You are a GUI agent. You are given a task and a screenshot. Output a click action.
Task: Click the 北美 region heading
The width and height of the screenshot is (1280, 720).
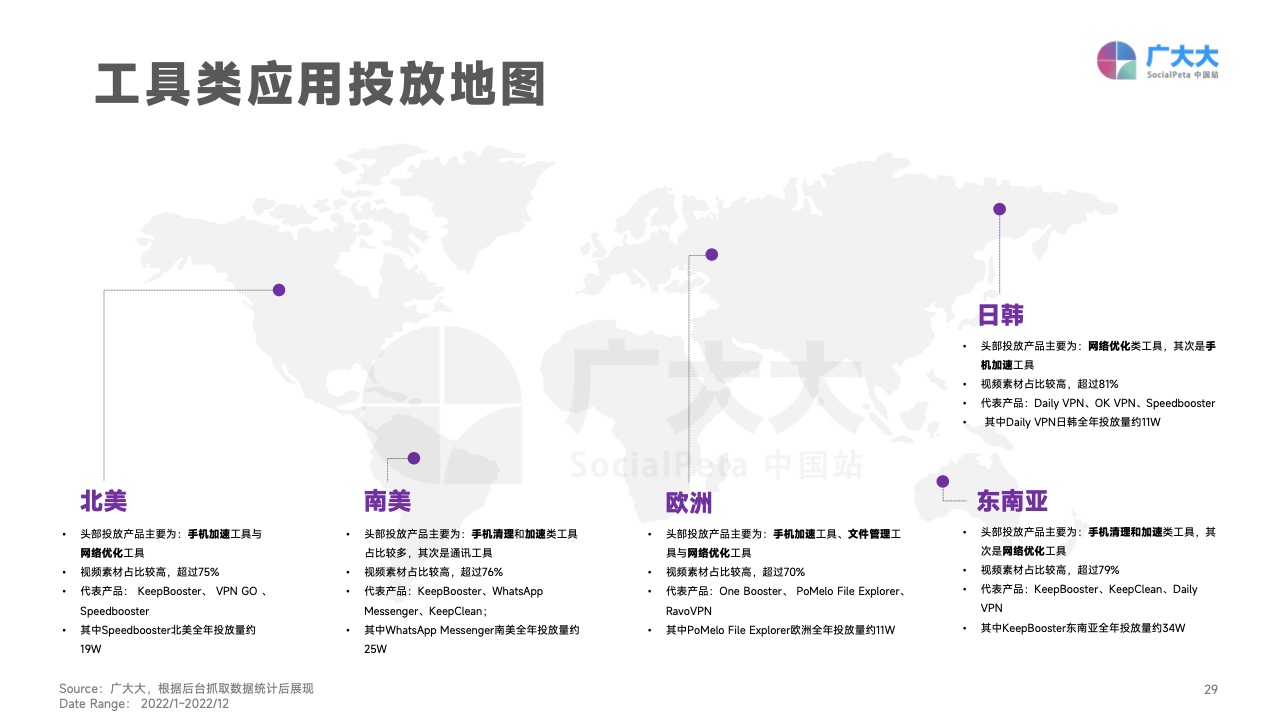pyautogui.click(x=104, y=500)
